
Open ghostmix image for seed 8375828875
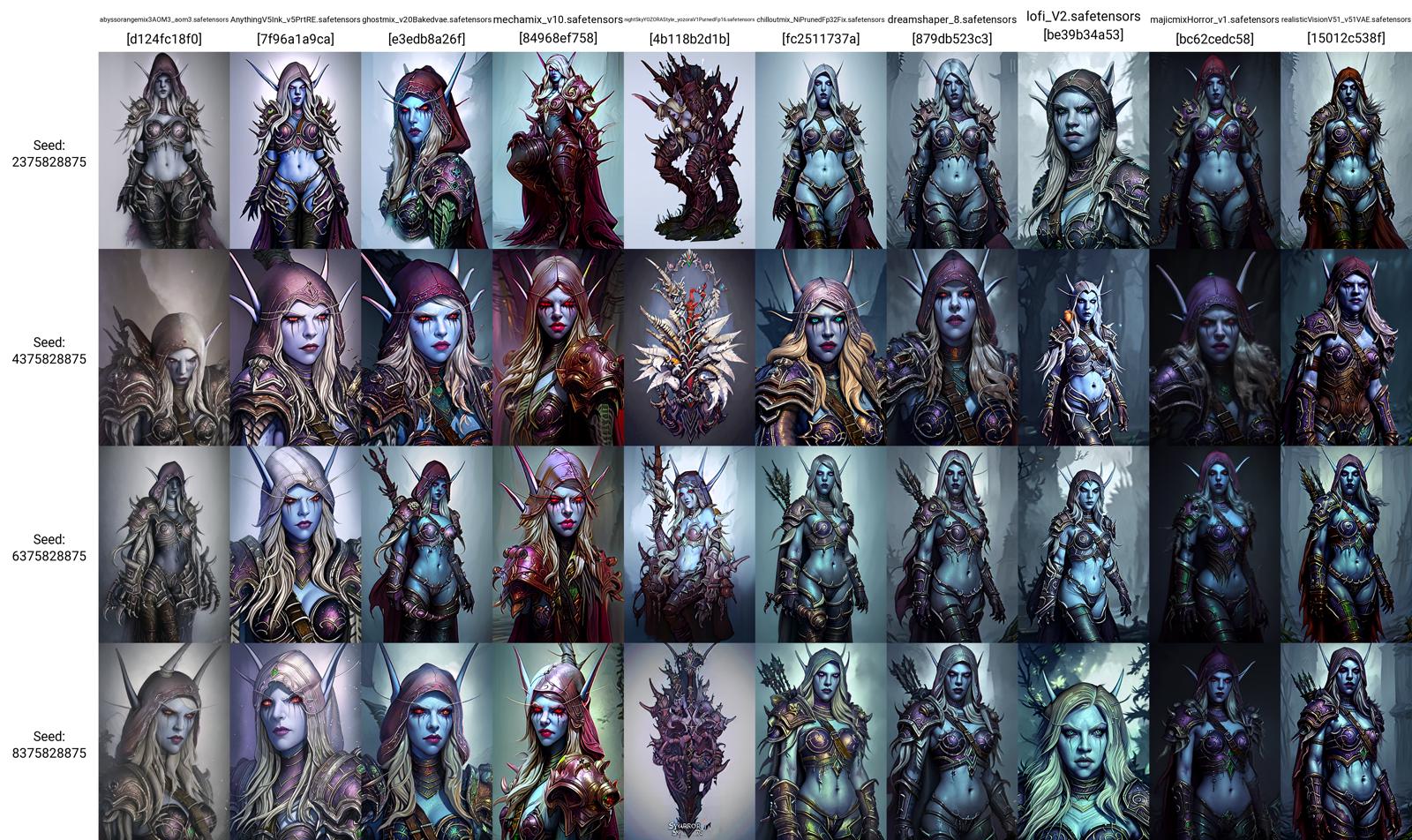coord(427,741)
